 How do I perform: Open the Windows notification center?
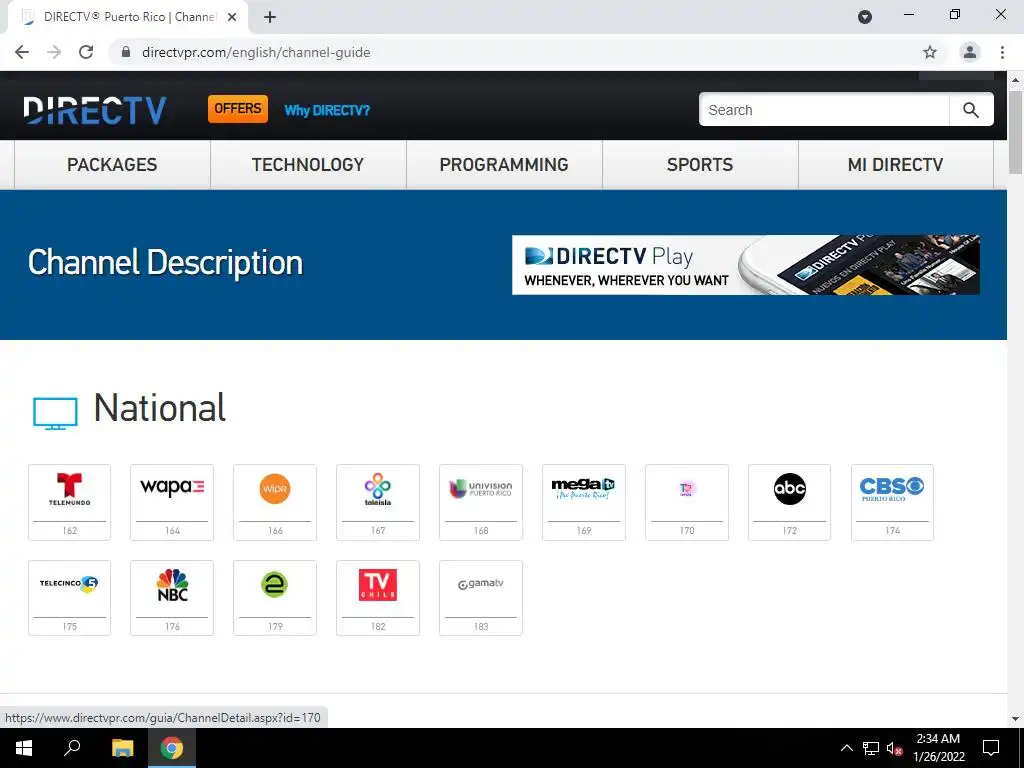coord(991,748)
